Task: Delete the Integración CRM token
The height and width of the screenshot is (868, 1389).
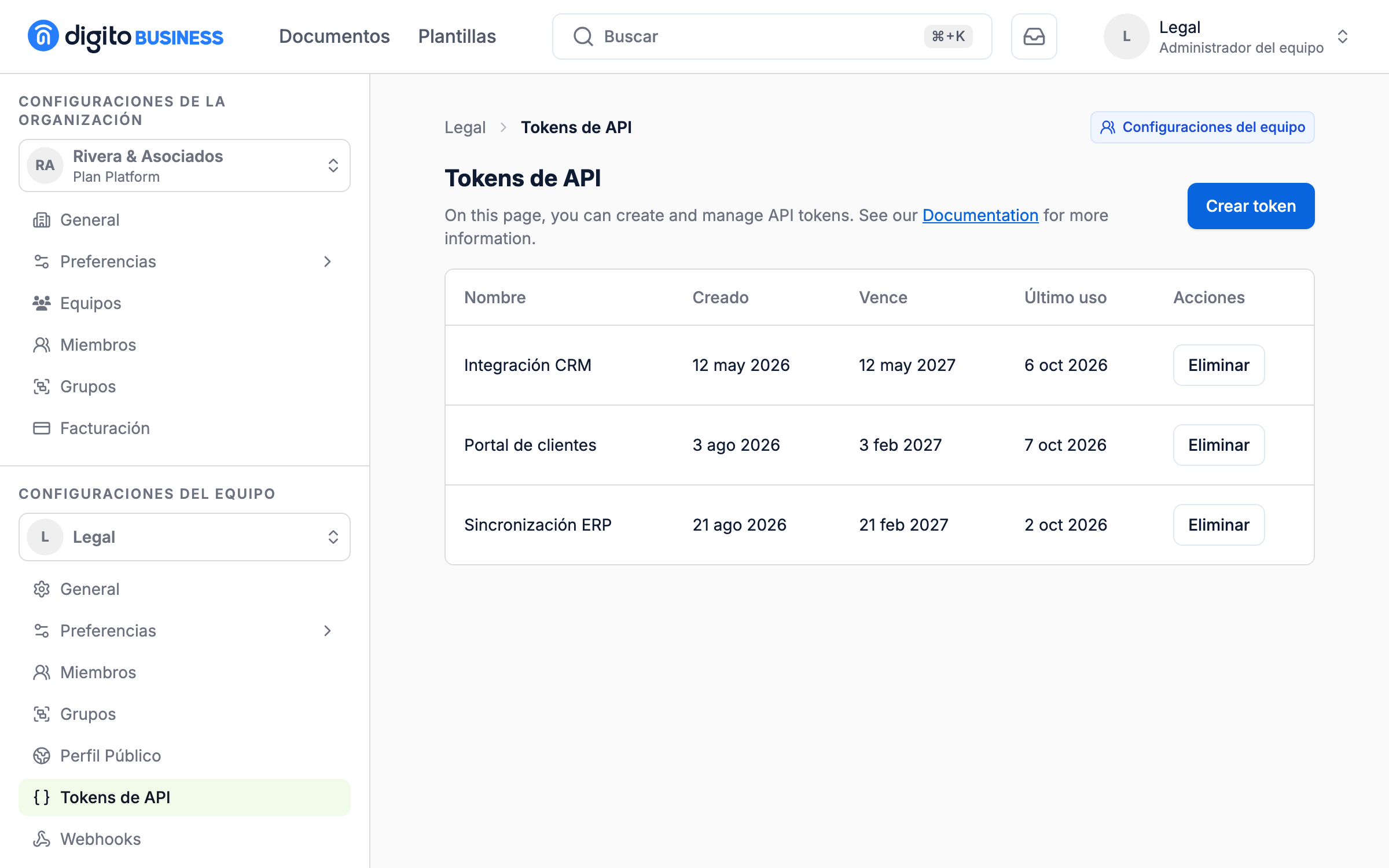Action: point(1219,365)
